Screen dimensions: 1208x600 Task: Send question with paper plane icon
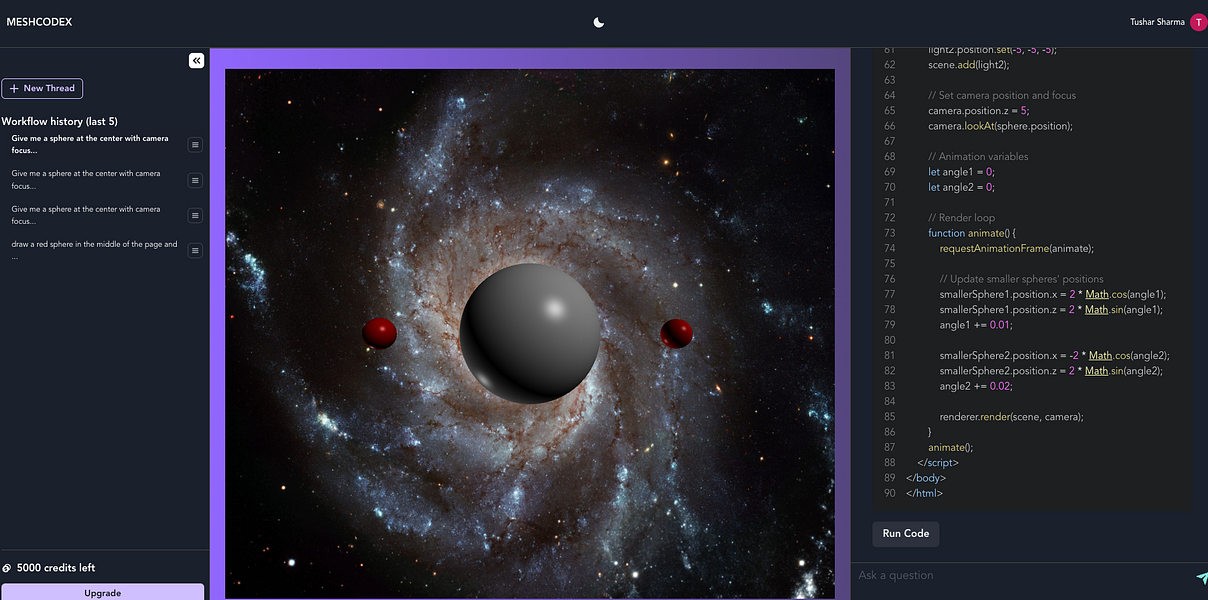pyautogui.click(x=1201, y=577)
